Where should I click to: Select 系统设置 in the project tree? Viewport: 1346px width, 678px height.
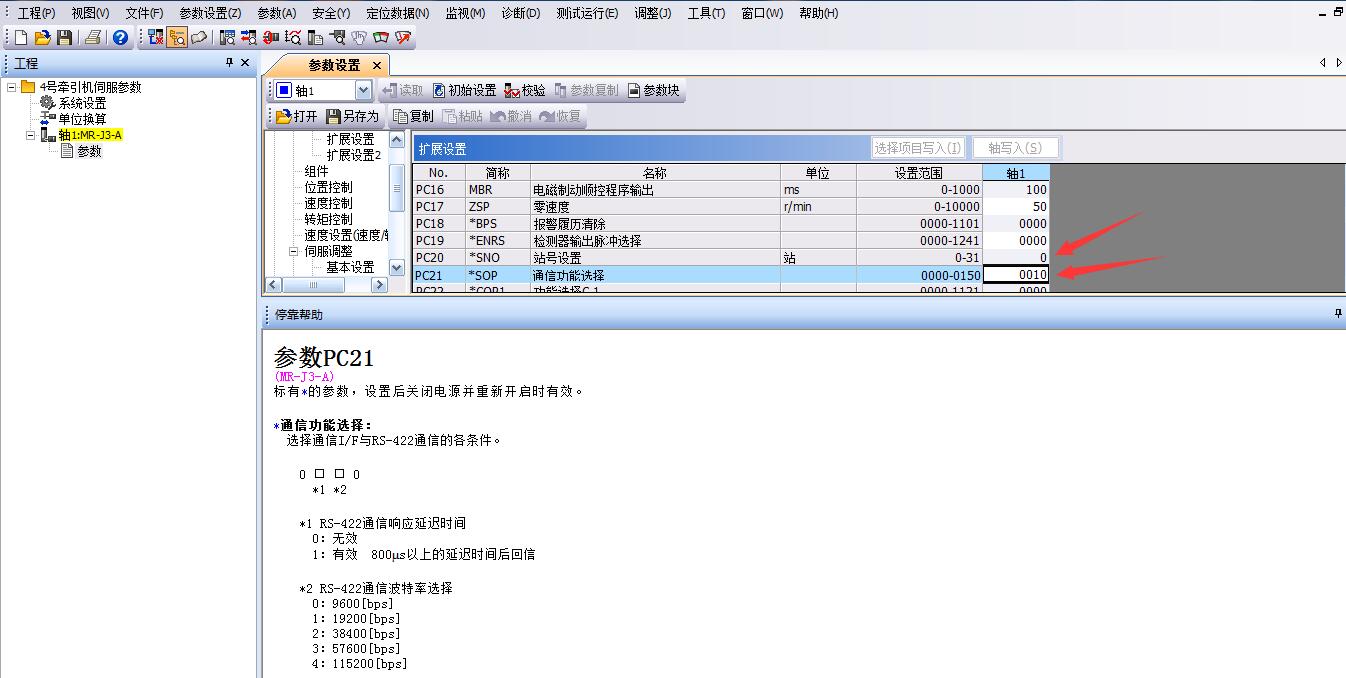(81, 103)
